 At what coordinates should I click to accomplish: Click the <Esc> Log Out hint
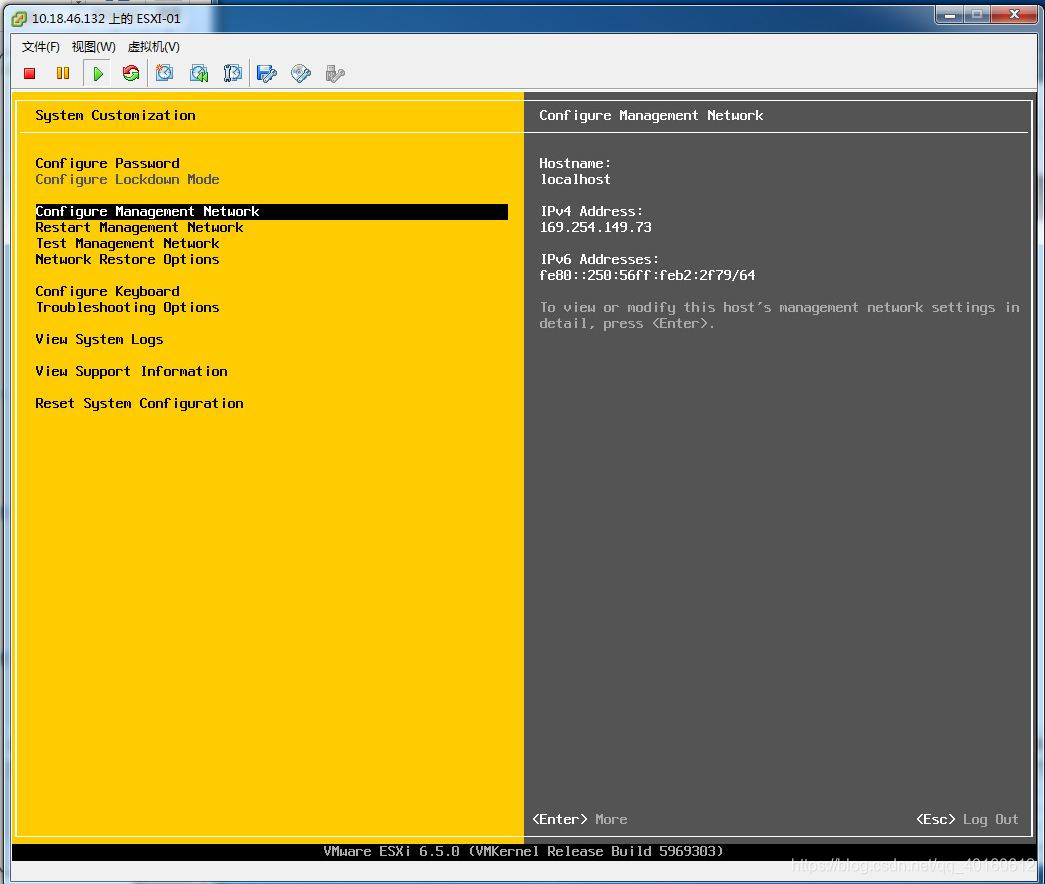(x=968, y=819)
